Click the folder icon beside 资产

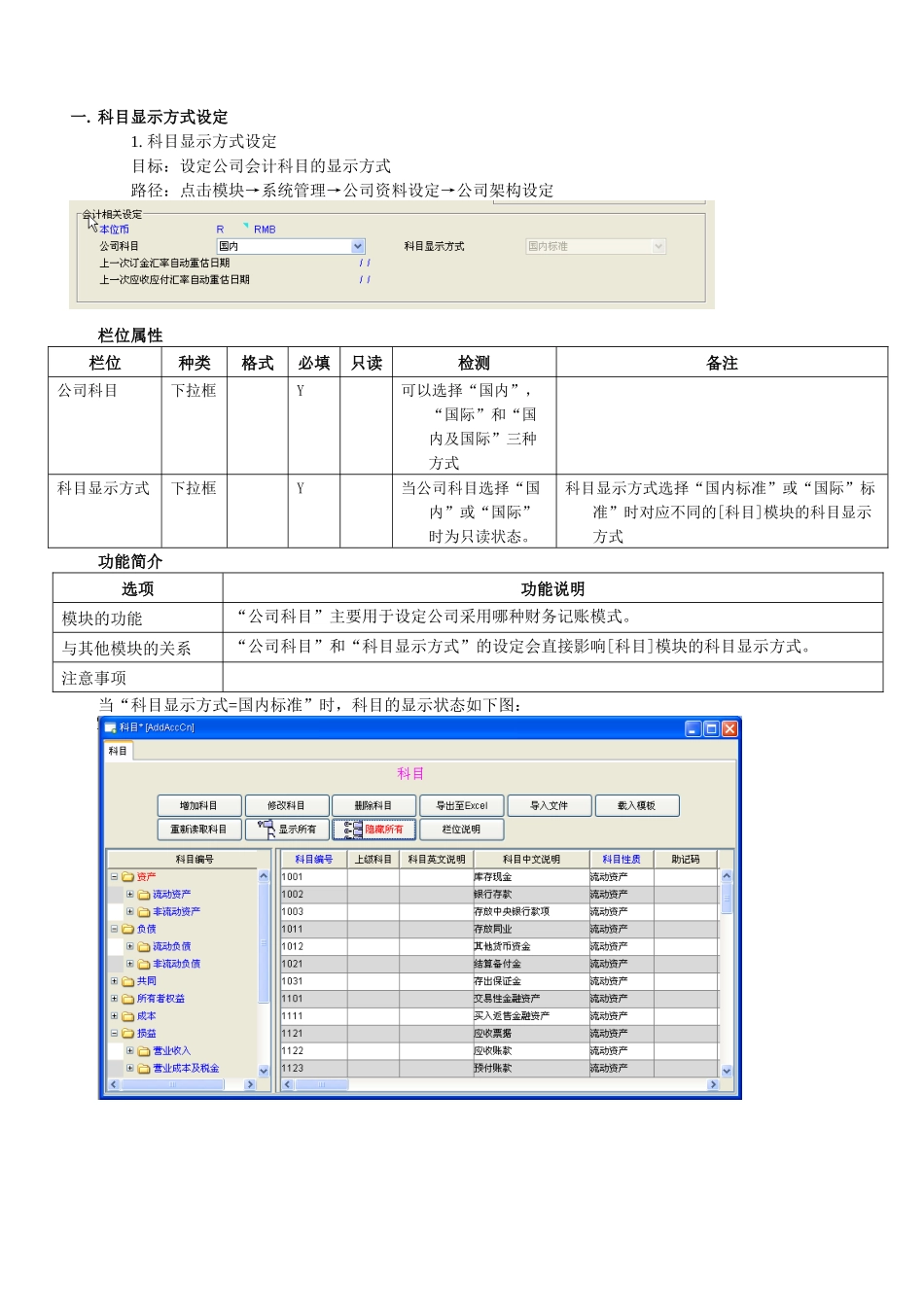[128, 877]
